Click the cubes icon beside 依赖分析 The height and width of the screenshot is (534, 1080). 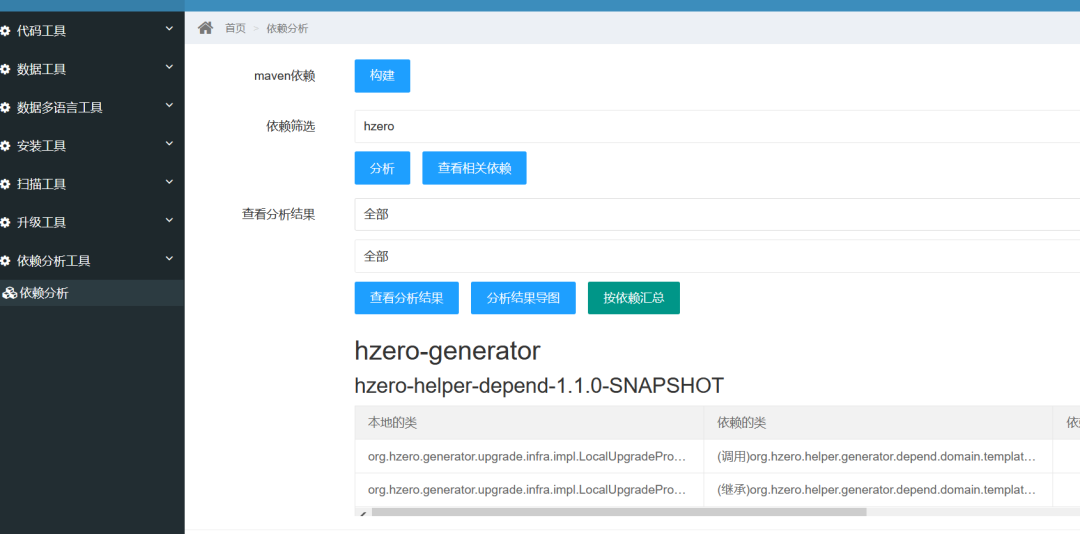pos(9,293)
